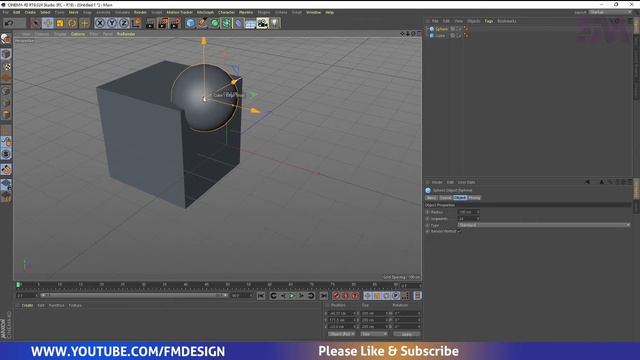The height and width of the screenshot is (360, 640).
Task: Click the Cube primitive icon
Action: coord(190,23)
